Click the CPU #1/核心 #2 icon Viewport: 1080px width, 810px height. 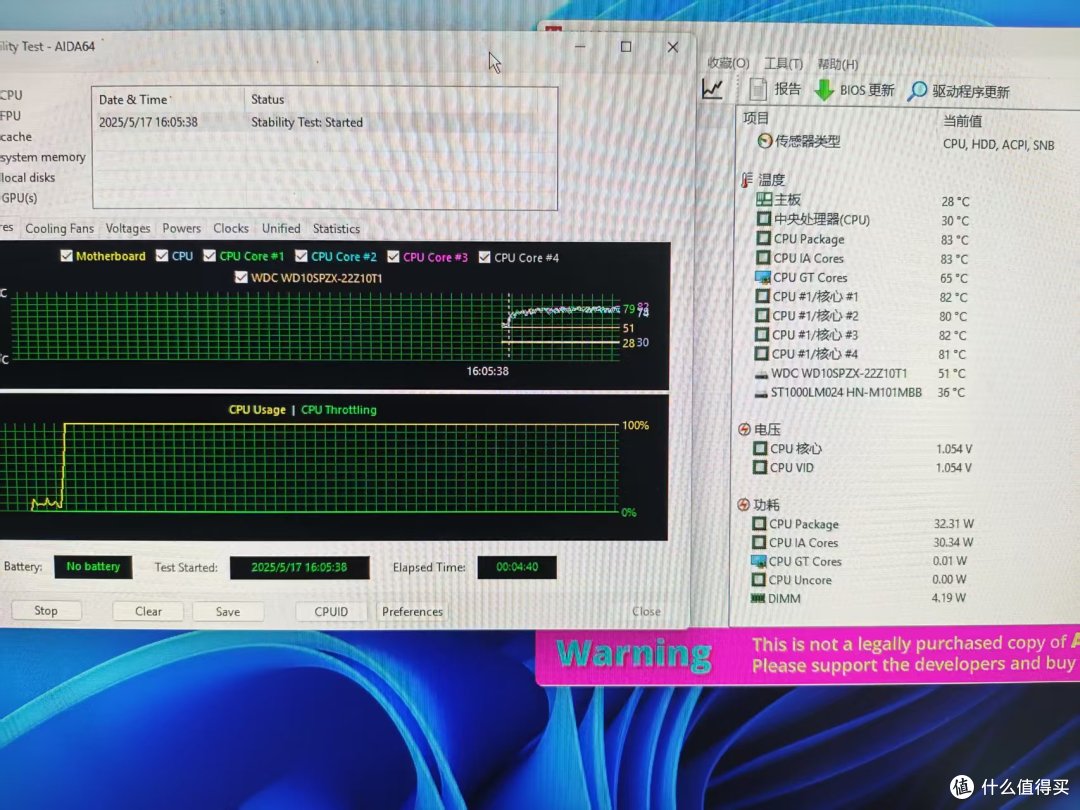coord(762,315)
